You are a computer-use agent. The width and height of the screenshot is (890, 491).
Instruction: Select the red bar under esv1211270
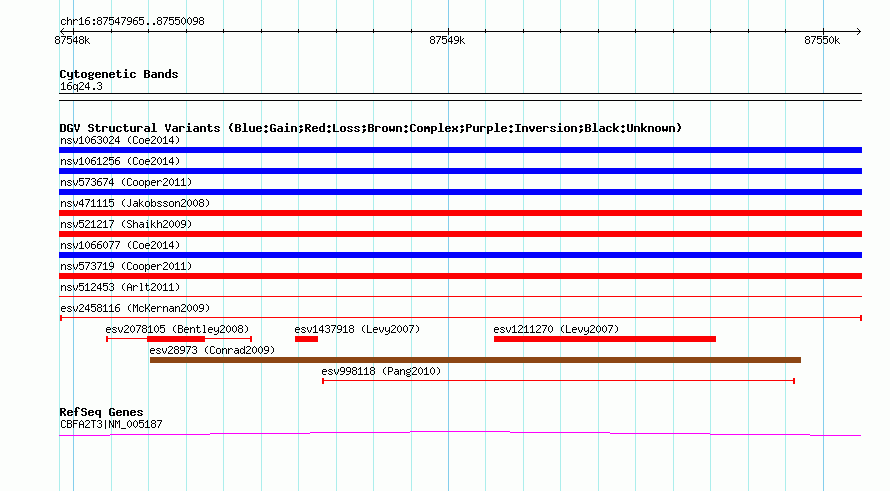(x=605, y=339)
